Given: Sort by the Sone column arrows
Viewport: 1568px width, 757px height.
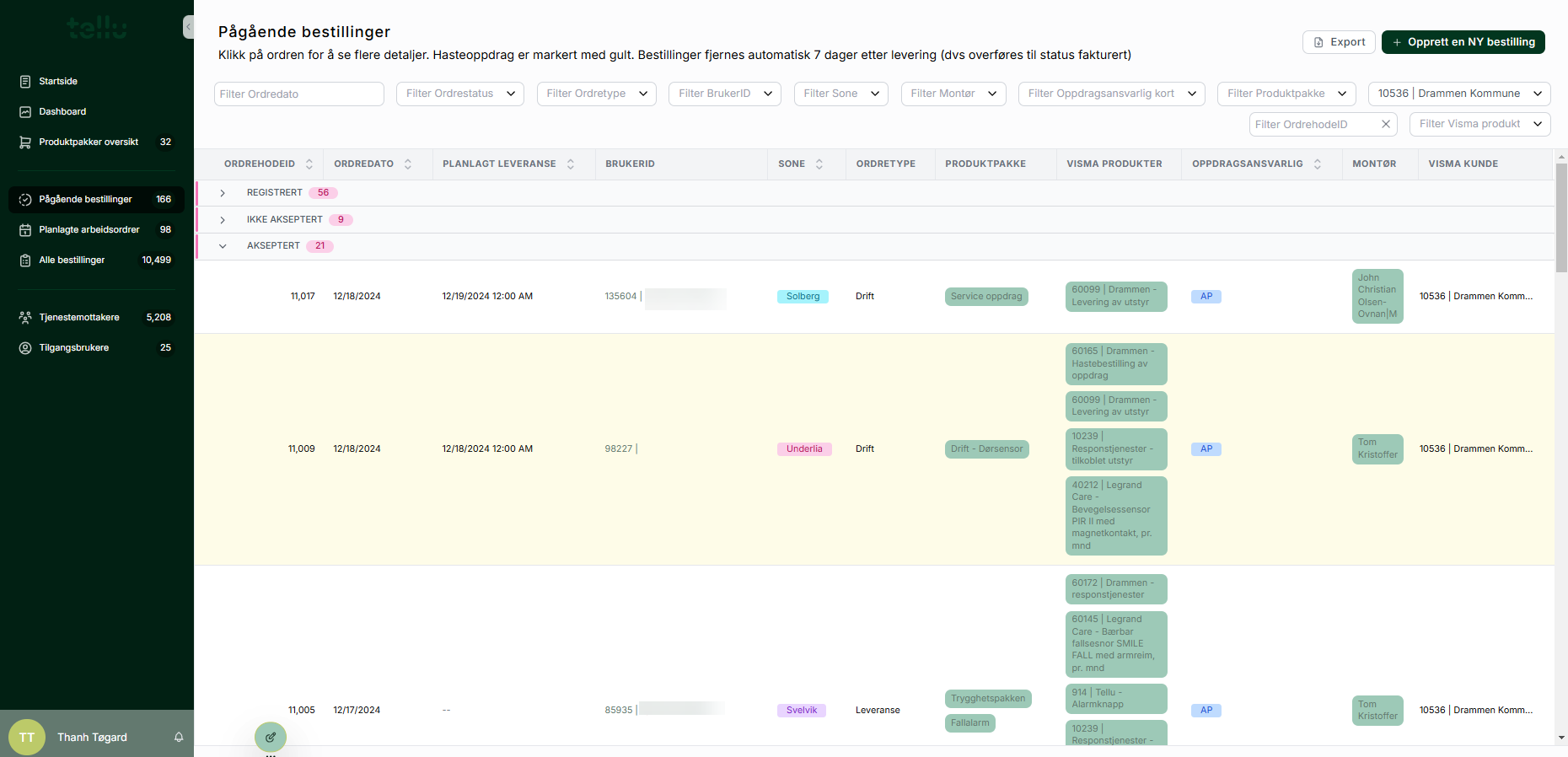Looking at the screenshot, I should [819, 164].
